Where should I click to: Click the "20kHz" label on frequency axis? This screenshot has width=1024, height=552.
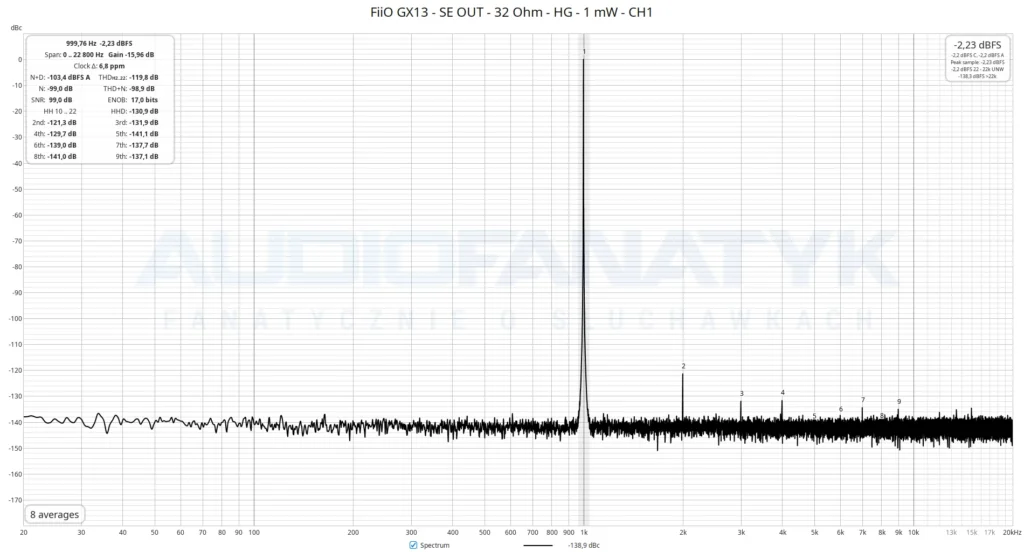point(1012,532)
